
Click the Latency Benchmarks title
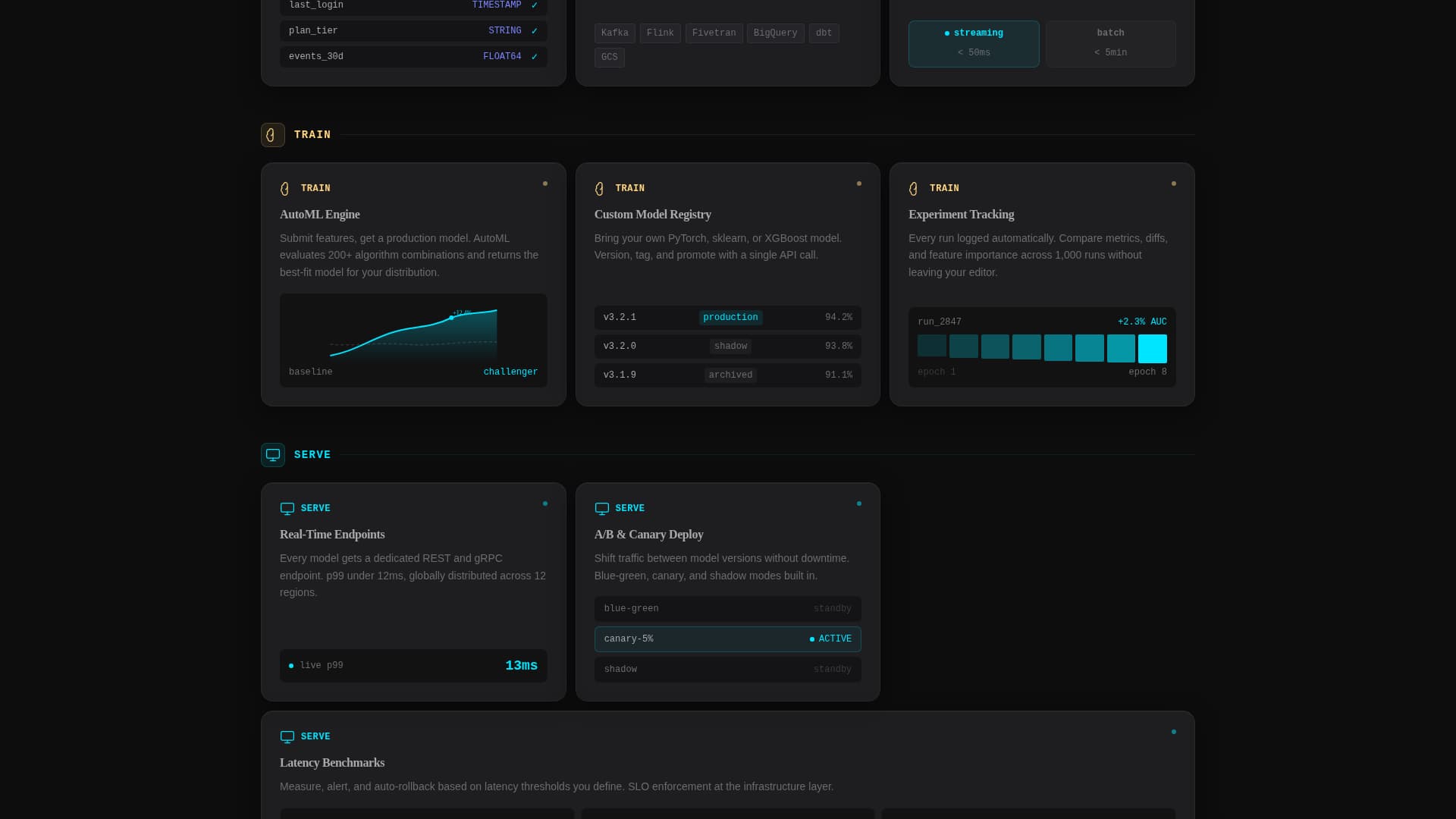(x=332, y=763)
